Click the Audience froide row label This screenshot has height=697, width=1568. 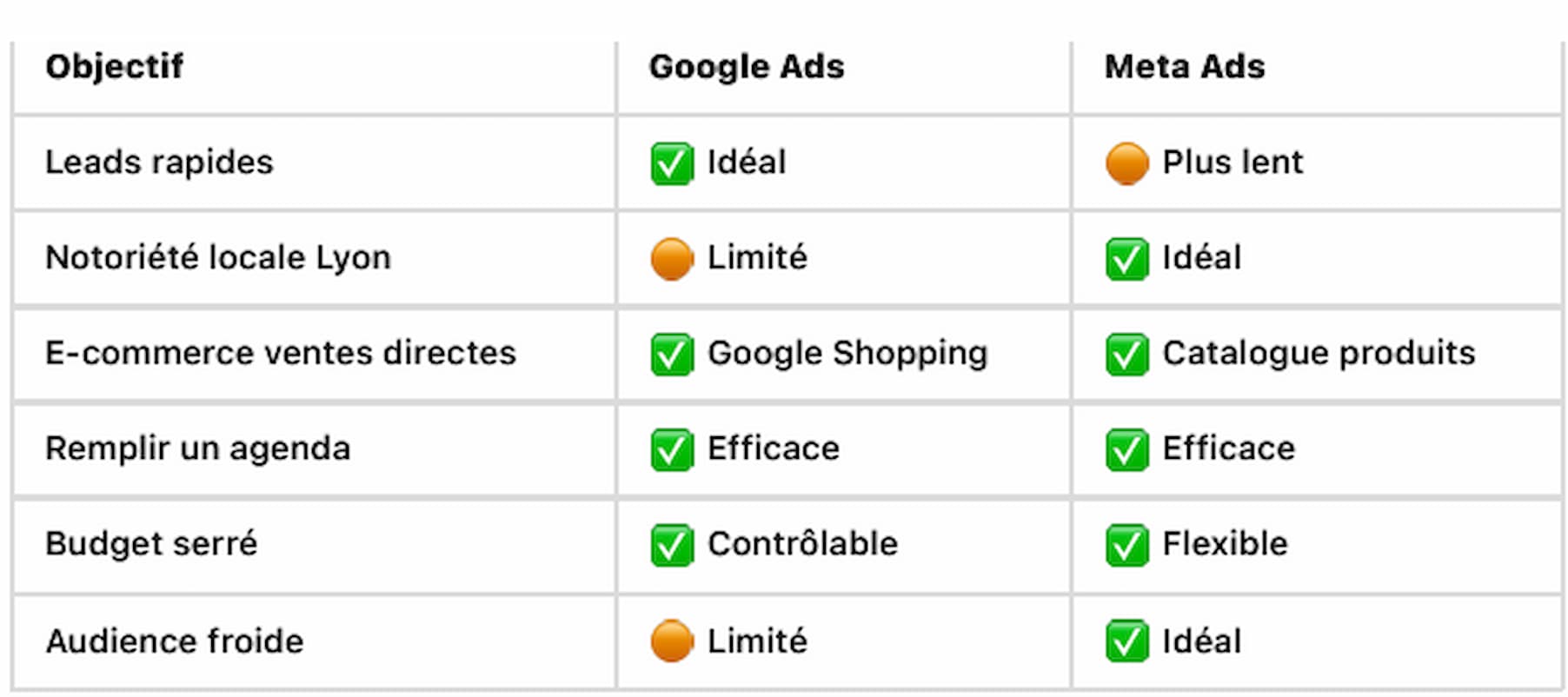pyautogui.click(x=175, y=641)
